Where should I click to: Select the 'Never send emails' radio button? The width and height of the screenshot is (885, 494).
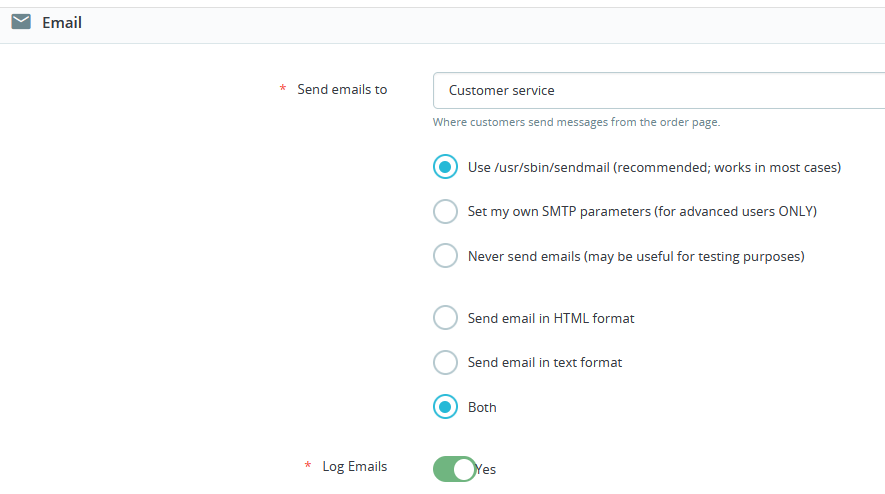(445, 256)
